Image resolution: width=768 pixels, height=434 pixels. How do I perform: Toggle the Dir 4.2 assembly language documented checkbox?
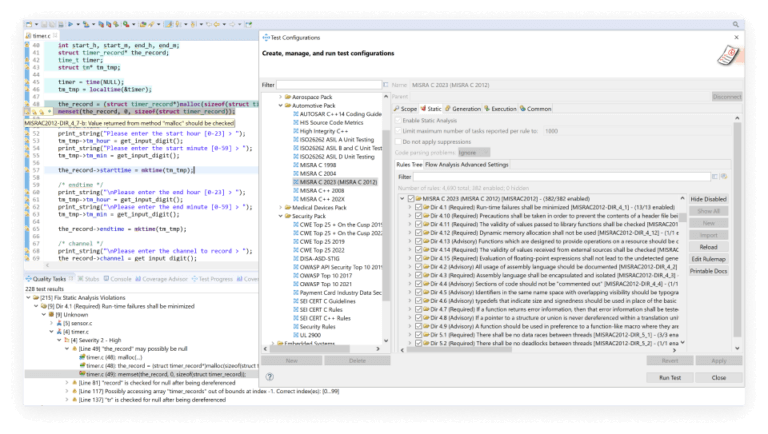(x=418, y=267)
